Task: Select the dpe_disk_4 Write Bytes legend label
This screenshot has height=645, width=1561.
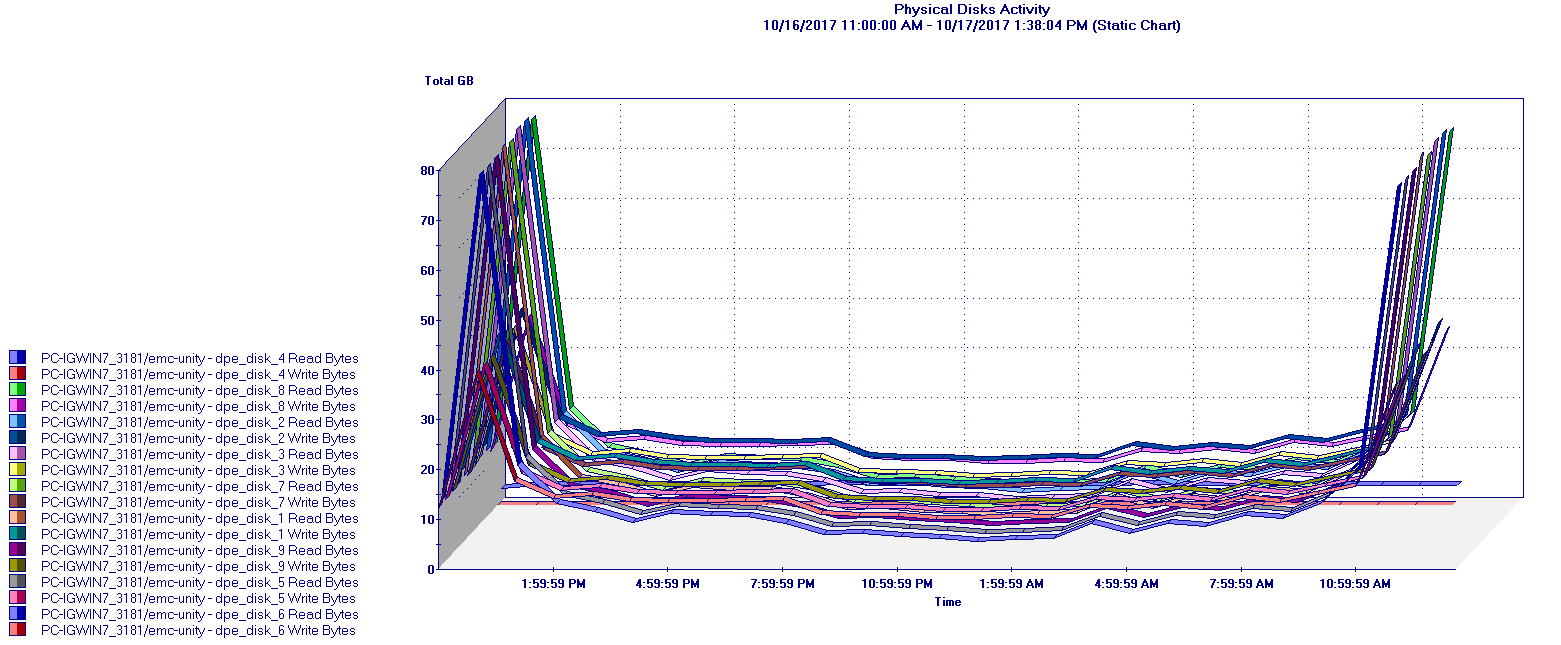Action: [x=198, y=374]
